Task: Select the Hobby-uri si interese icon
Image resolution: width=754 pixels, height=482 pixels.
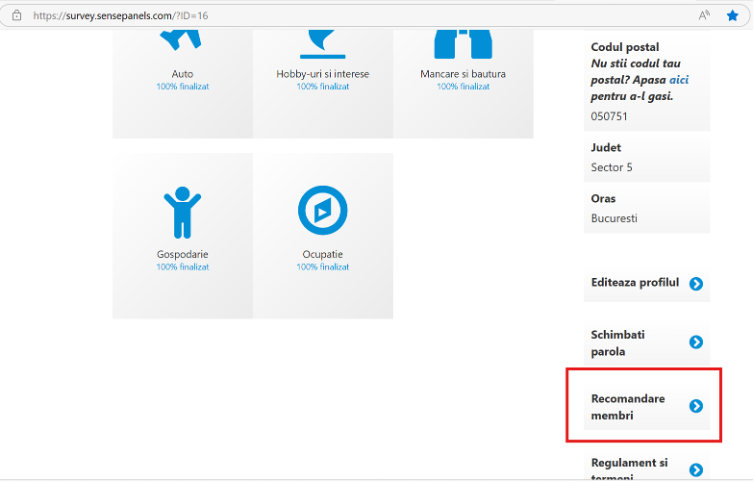Action: point(322,40)
